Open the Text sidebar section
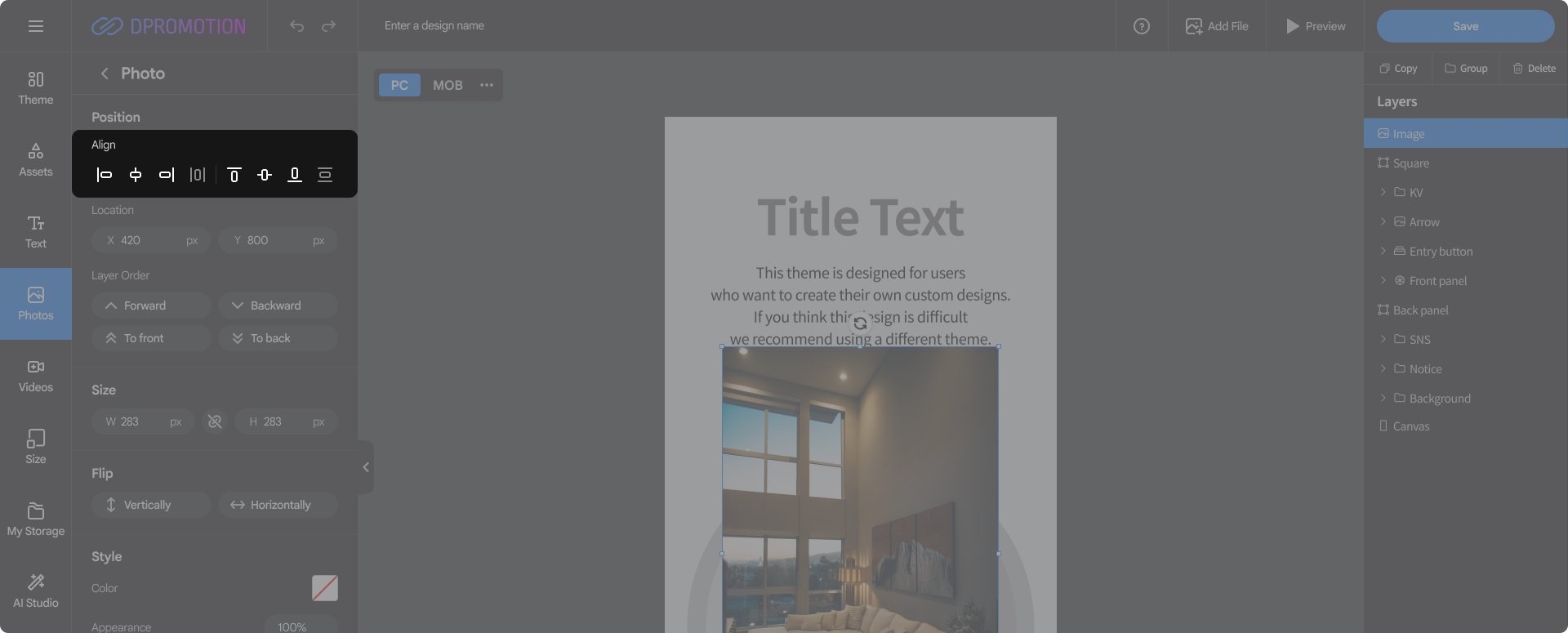This screenshot has height=633, width=1568. coord(36,232)
